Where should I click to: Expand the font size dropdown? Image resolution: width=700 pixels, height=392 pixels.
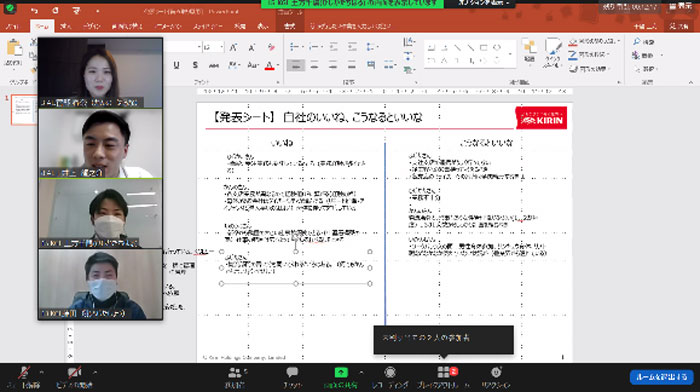pos(221,47)
